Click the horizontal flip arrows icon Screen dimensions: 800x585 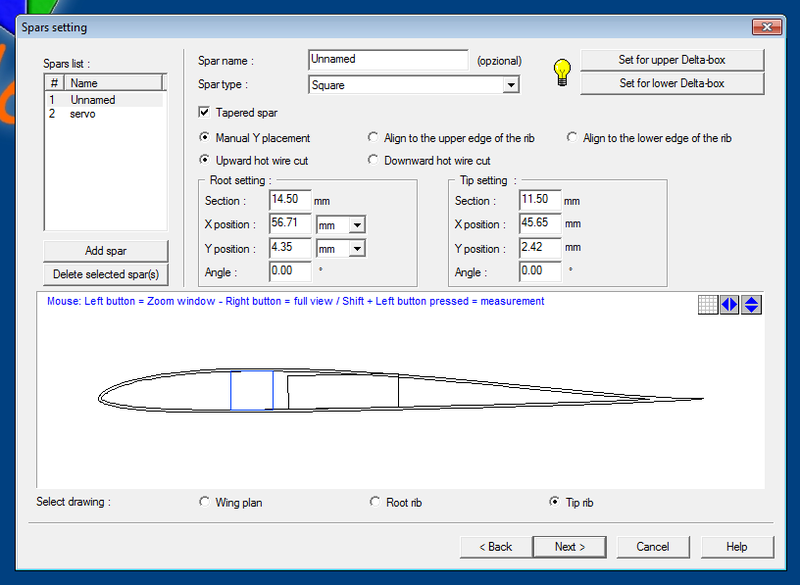[x=729, y=305]
